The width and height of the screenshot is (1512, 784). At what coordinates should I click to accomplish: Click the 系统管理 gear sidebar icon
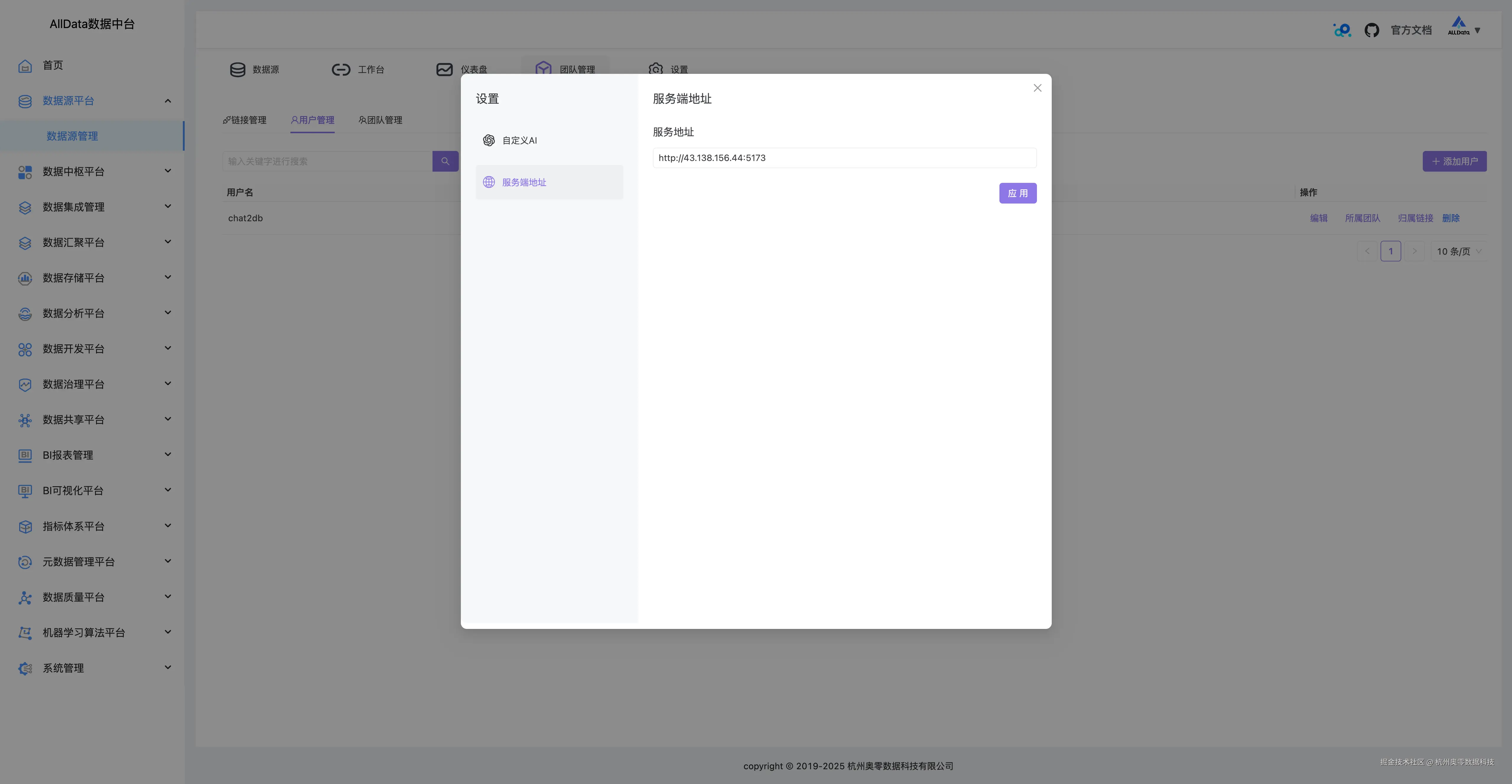[x=25, y=668]
